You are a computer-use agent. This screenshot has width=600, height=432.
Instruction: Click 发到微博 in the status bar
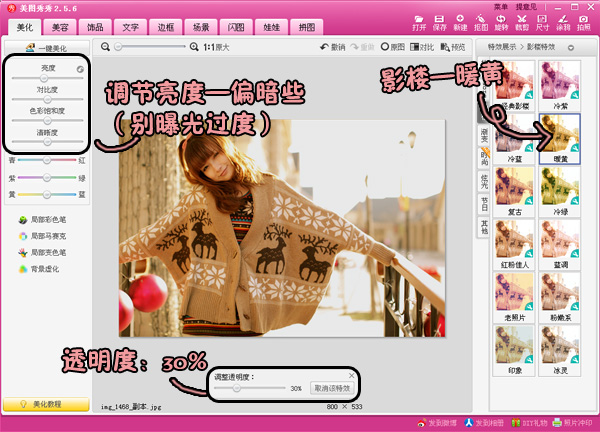coord(444,424)
